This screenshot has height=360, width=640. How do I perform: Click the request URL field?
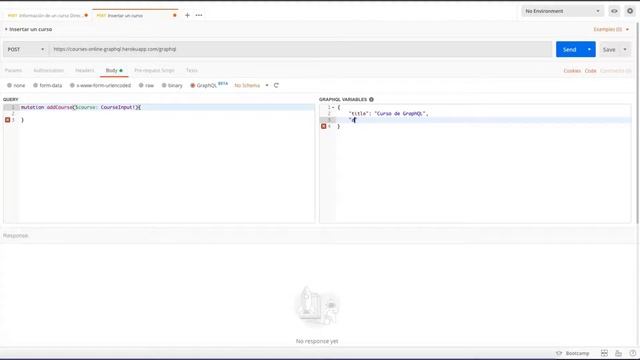click(x=301, y=49)
